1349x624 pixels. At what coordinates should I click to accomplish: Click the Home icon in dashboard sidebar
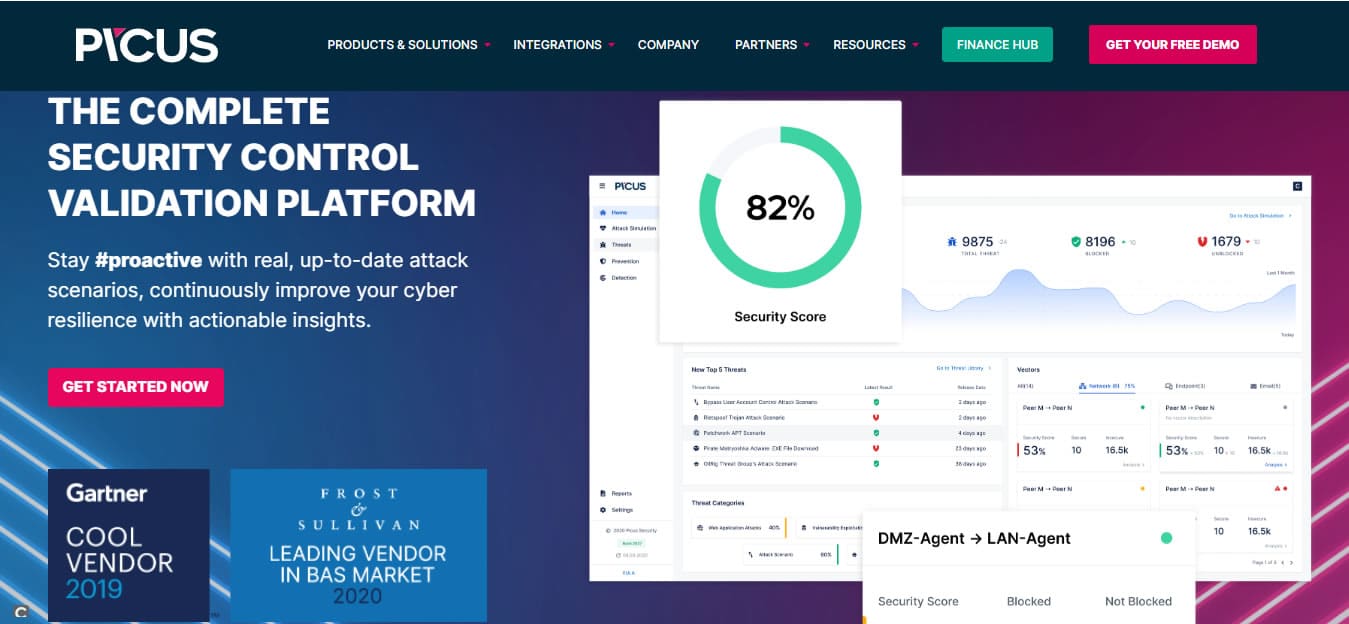(x=602, y=213)
